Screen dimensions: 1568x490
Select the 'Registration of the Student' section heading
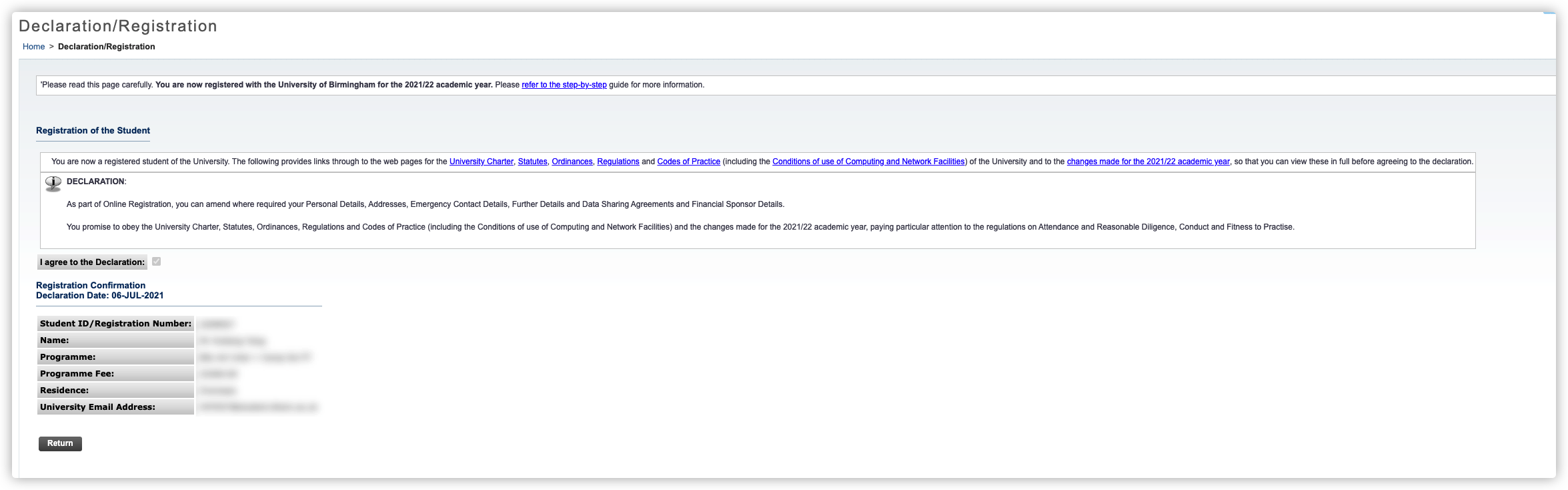coord(93,131)
